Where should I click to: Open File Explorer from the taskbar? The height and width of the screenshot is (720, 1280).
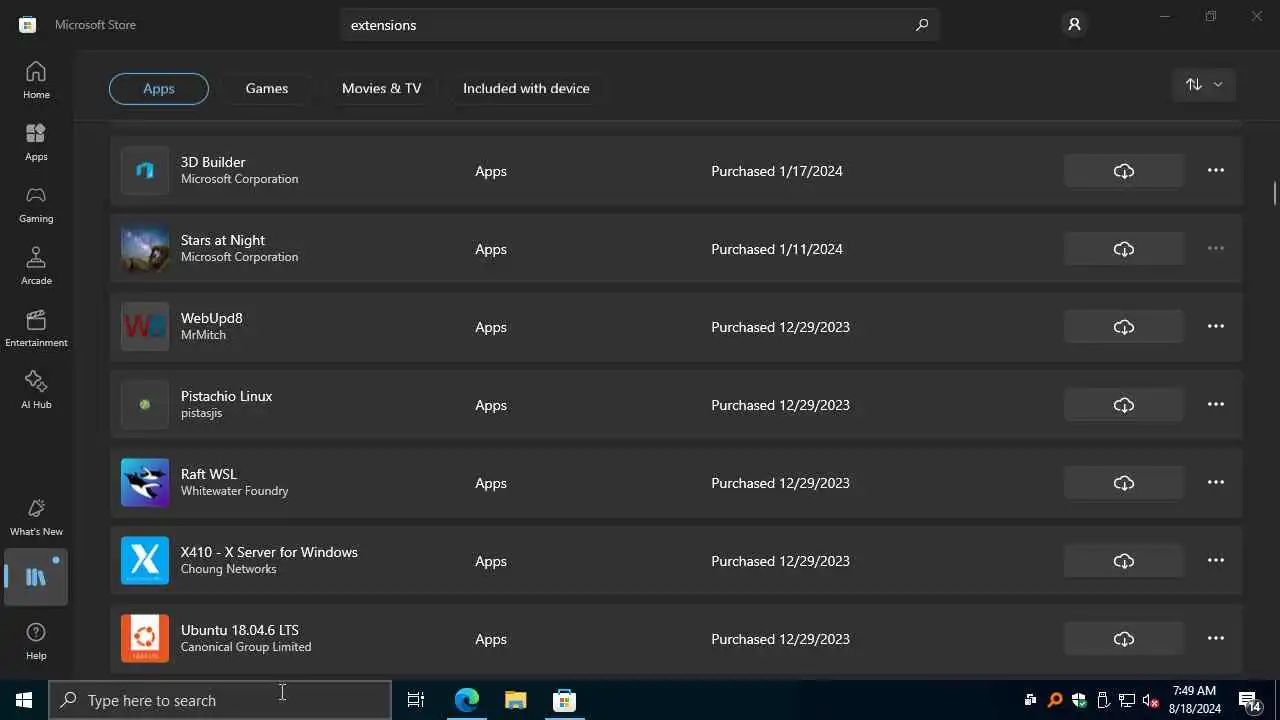coord(516,700)
